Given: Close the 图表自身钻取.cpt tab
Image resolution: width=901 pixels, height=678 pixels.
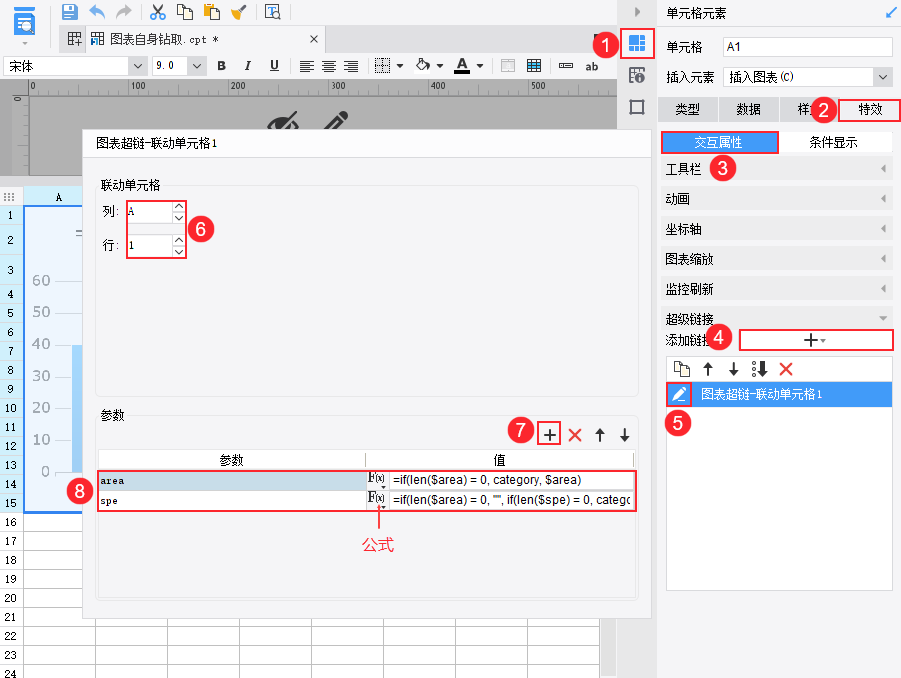Looking at the screenshot, I should tap(314, 39).
